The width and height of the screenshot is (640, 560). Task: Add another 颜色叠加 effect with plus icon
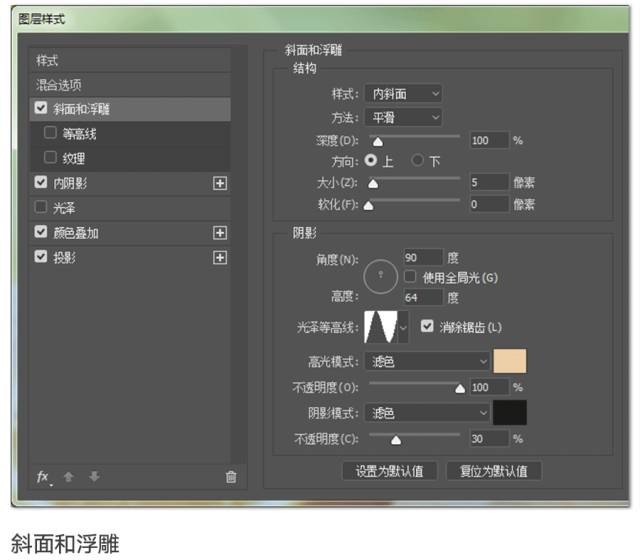[x=220, y=233]
